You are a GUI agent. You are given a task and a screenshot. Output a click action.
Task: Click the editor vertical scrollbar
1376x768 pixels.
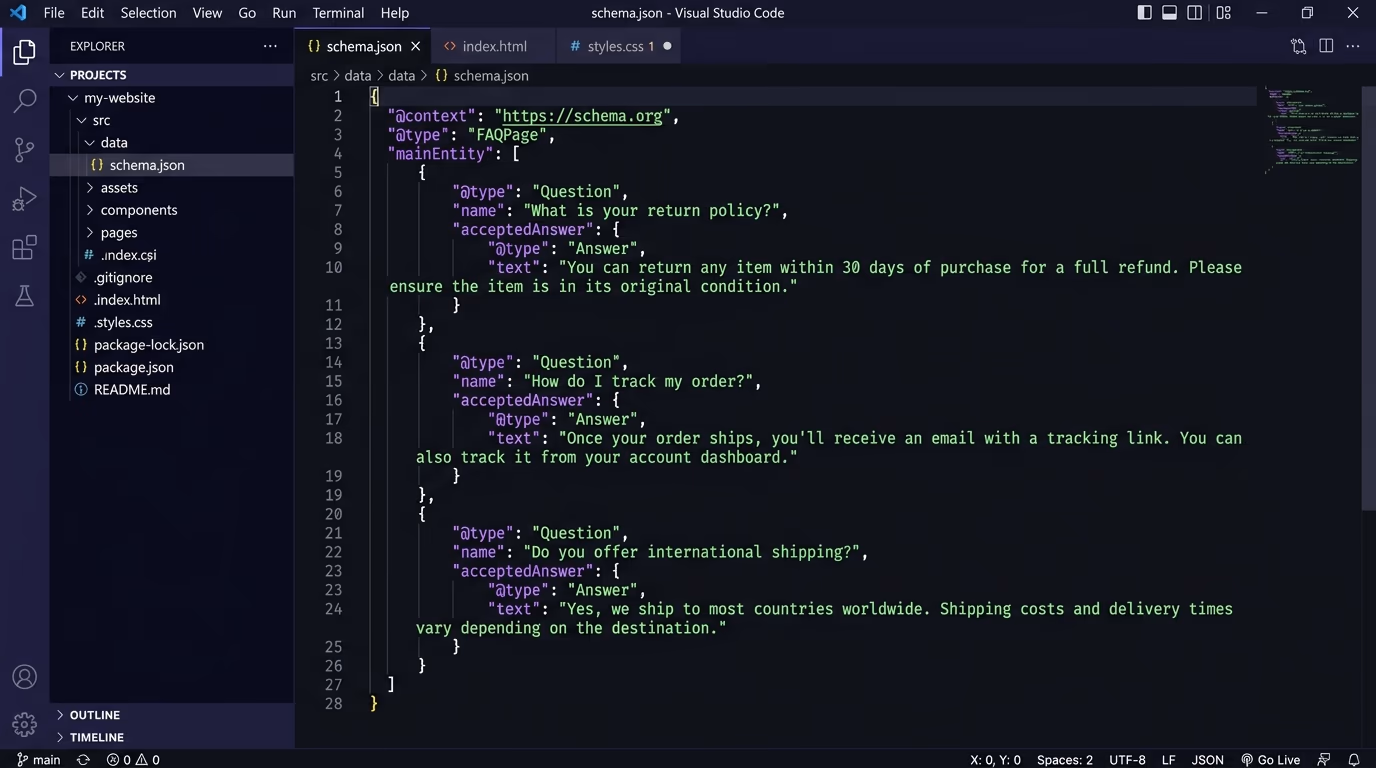pyautogui.click(x=1369, y=298)
